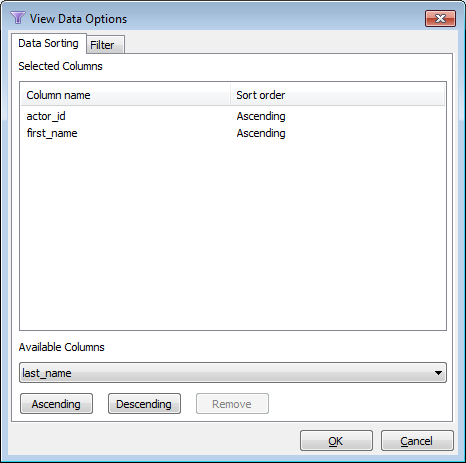This screenshot has height=463, width=466.
Task: Add column with Descending button
Action: (144, 404)
